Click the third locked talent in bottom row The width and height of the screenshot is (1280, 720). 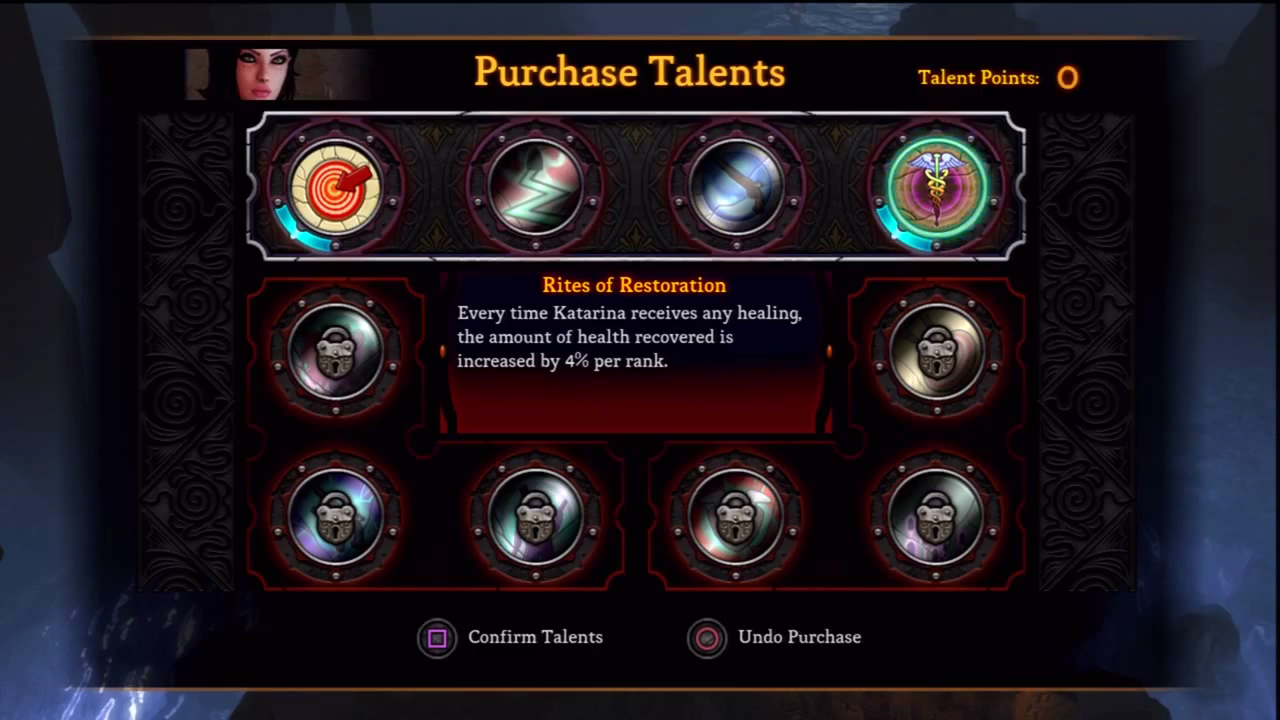(x=736, y=516)
